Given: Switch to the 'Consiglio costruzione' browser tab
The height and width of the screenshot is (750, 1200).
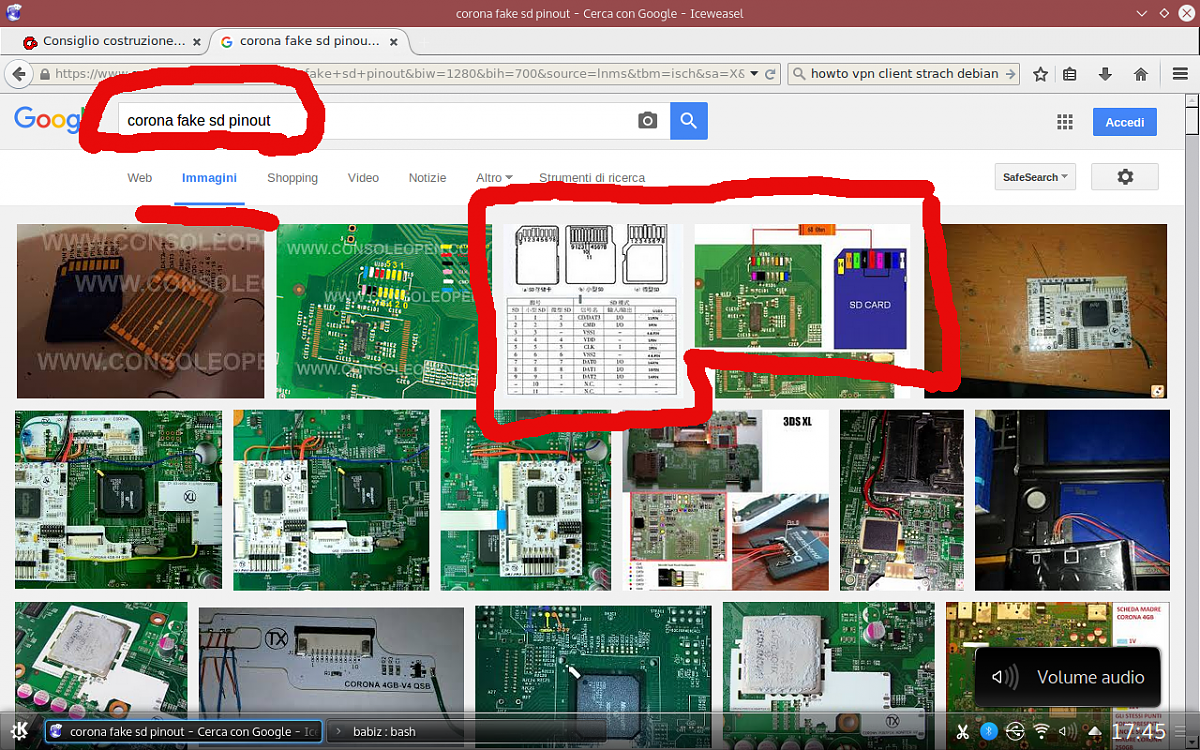Looking at the screenshot, I should [x=112, y=42].
